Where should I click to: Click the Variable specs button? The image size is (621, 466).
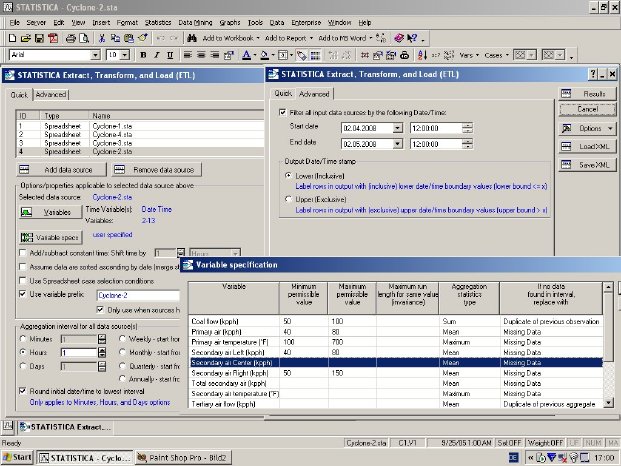(x=50, y=237)
